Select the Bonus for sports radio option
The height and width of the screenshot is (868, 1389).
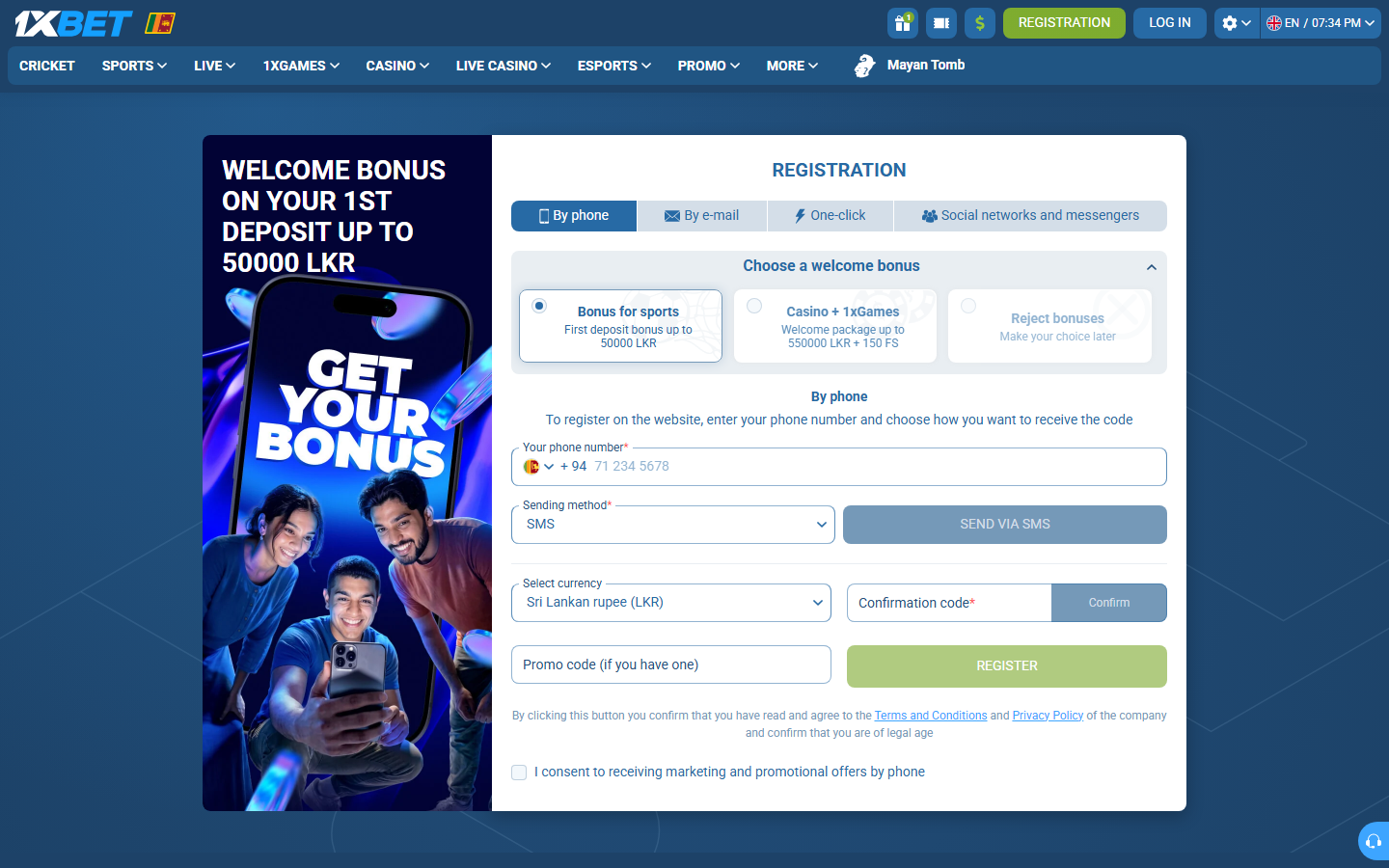coord(539,306)
